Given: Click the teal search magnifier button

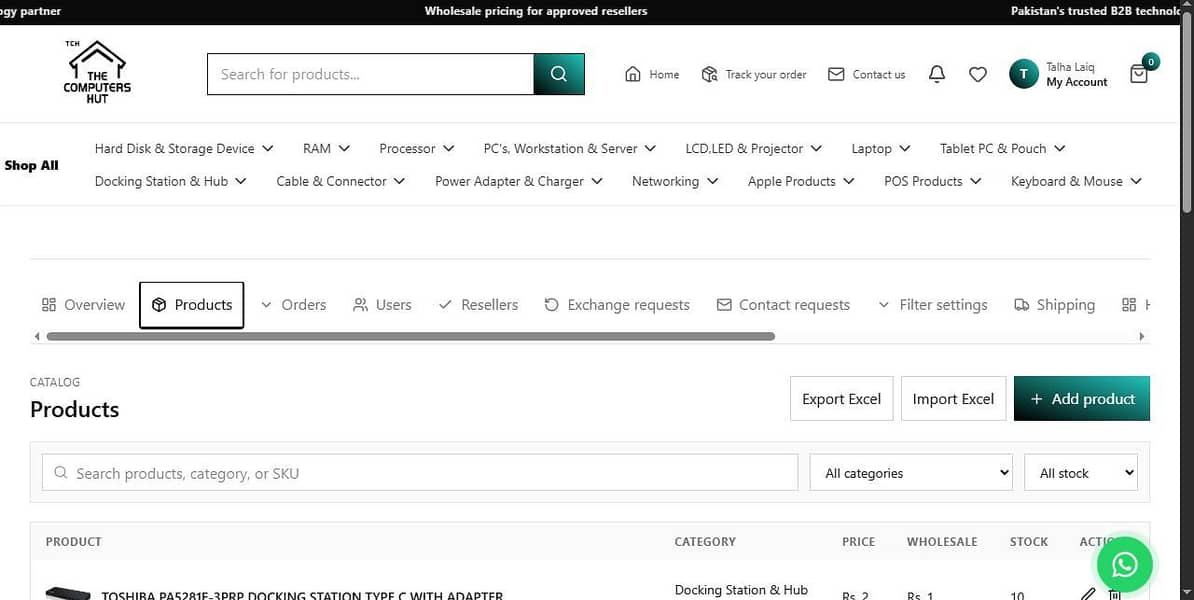Looking at the screenshot, I should pos(559,74).
